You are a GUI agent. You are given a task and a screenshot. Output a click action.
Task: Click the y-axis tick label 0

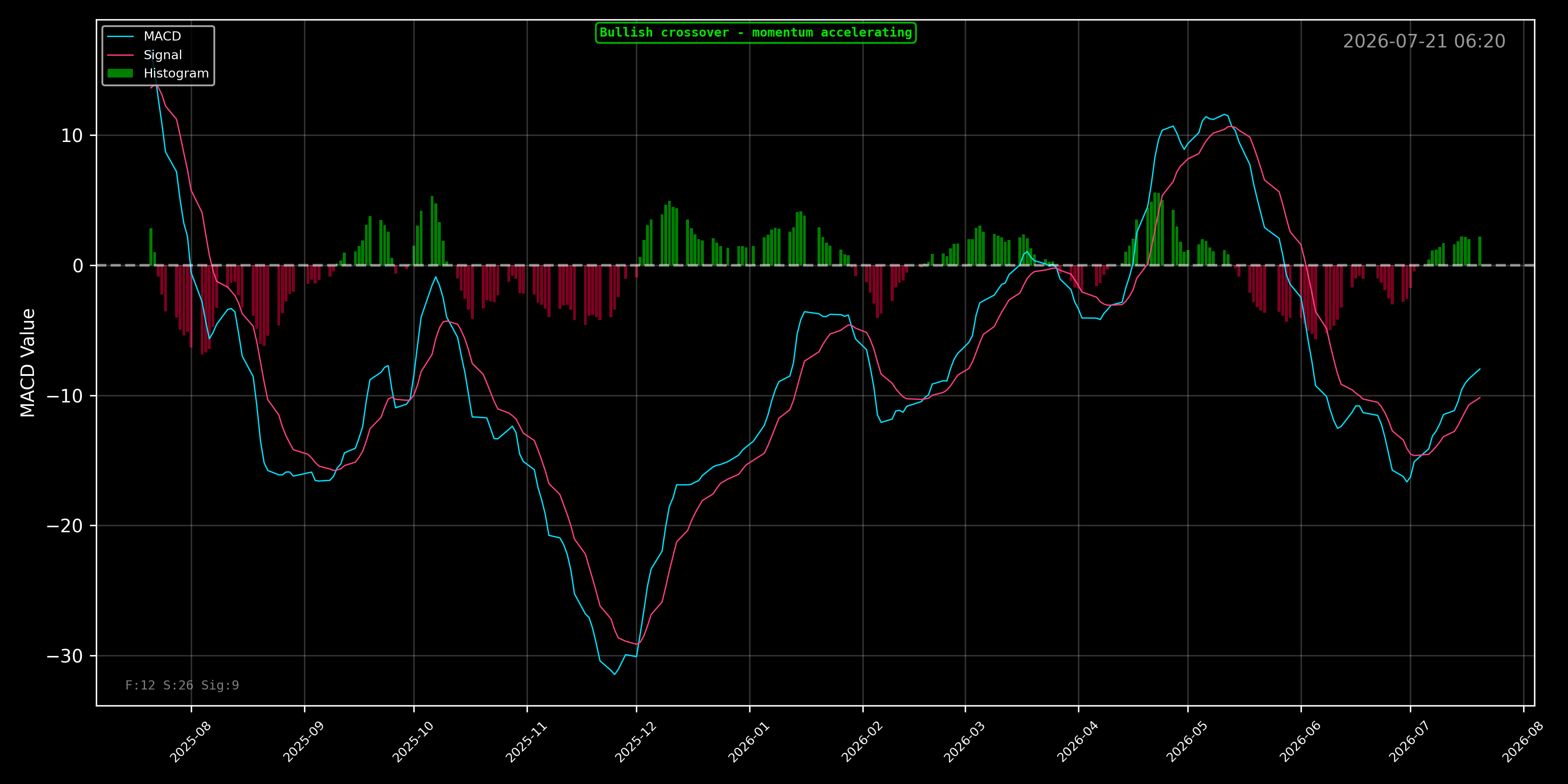pos(78,266)
